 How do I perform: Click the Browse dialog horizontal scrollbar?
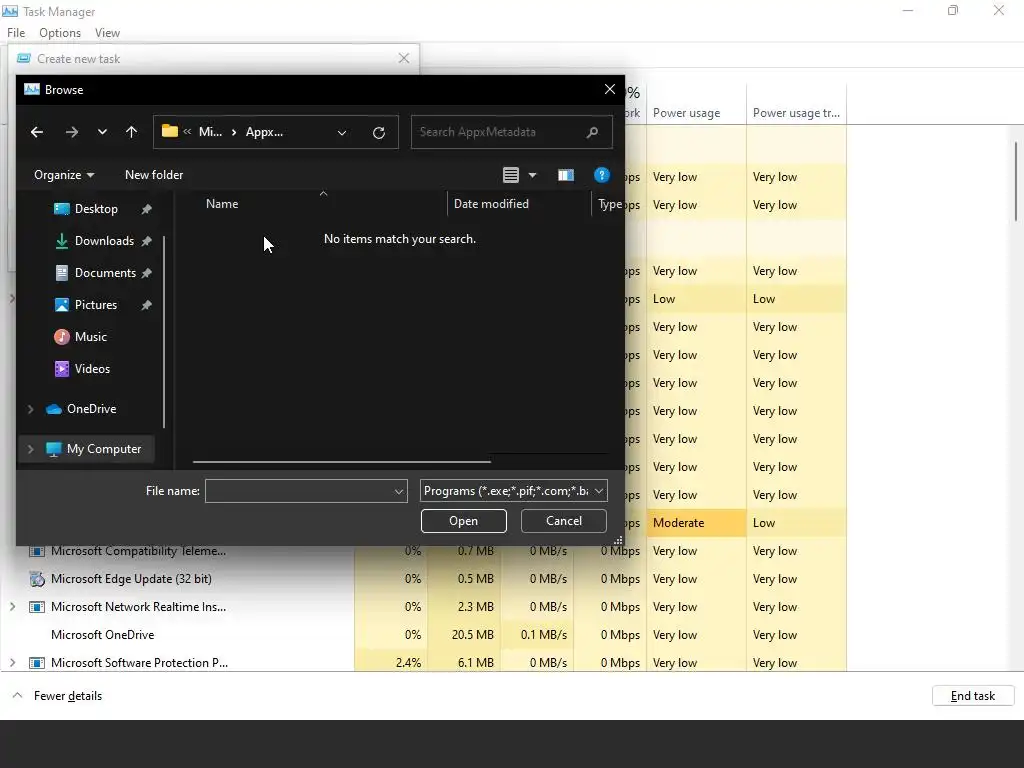tap(342, 462)
